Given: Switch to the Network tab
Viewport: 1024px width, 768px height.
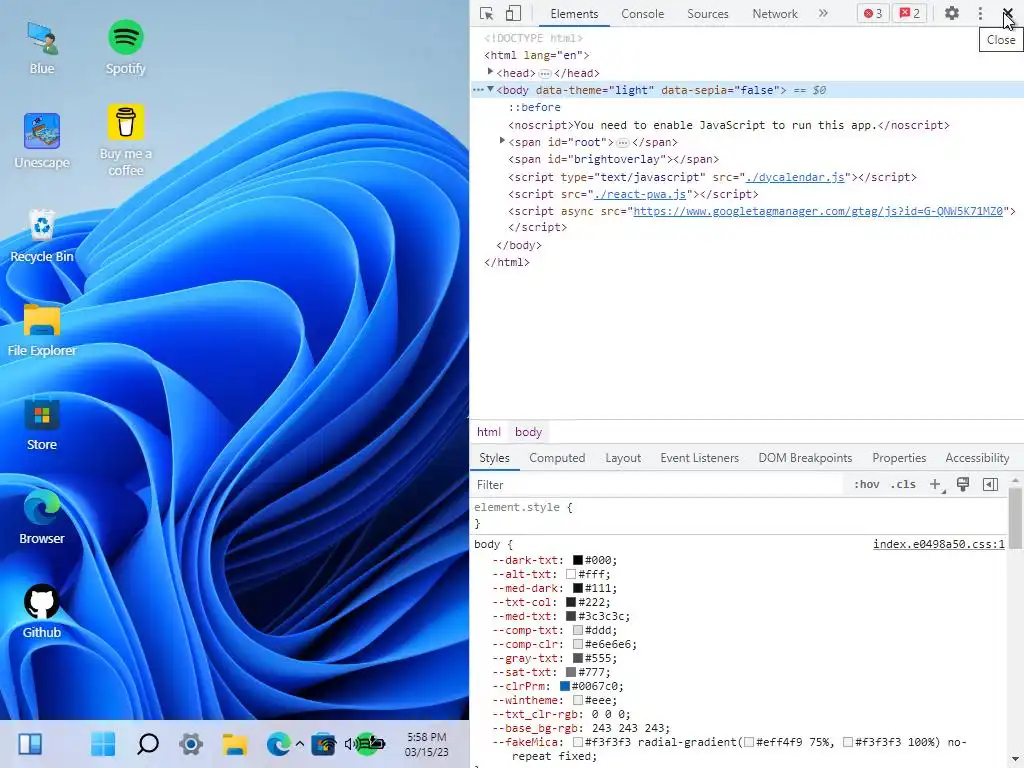Looking at the screenshot, I should 775,14.
